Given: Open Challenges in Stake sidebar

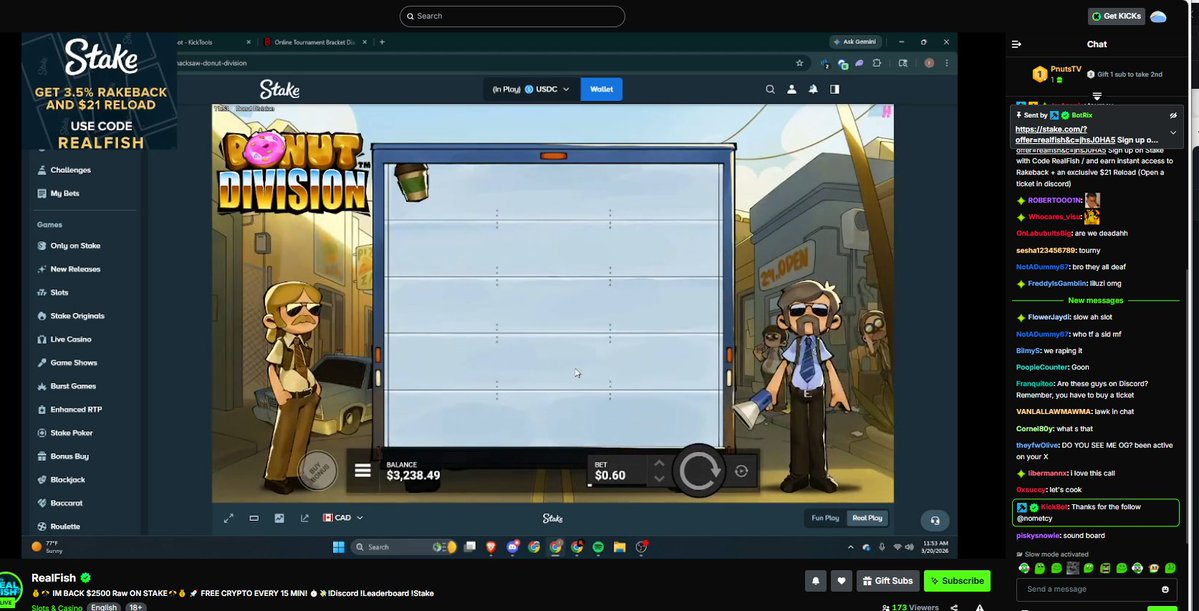Looking at the screenshot, I should coord(70,170).
